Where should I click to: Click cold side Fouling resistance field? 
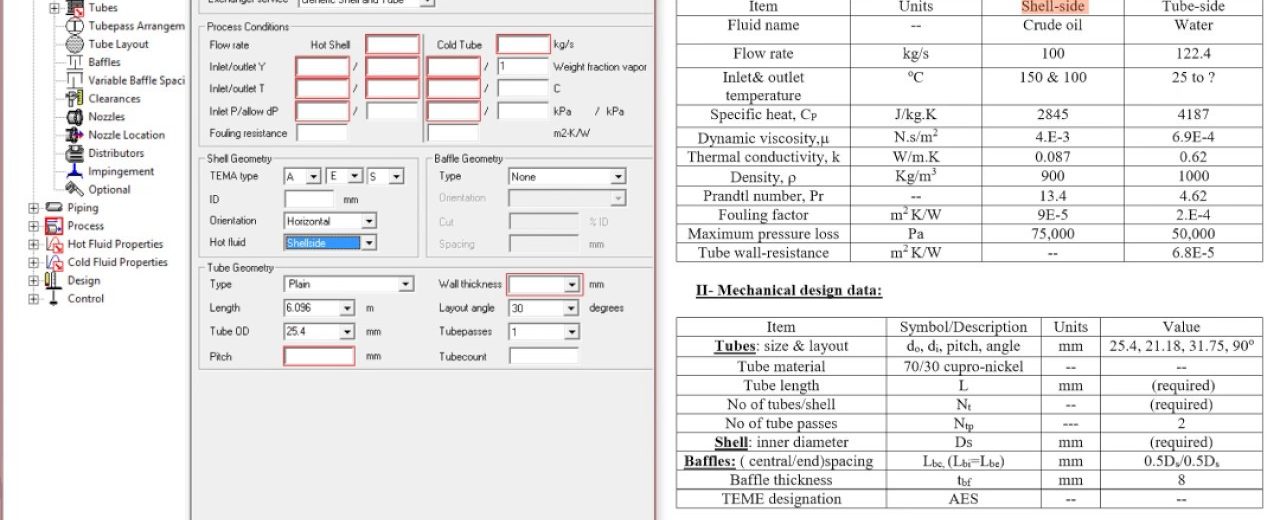453,133
